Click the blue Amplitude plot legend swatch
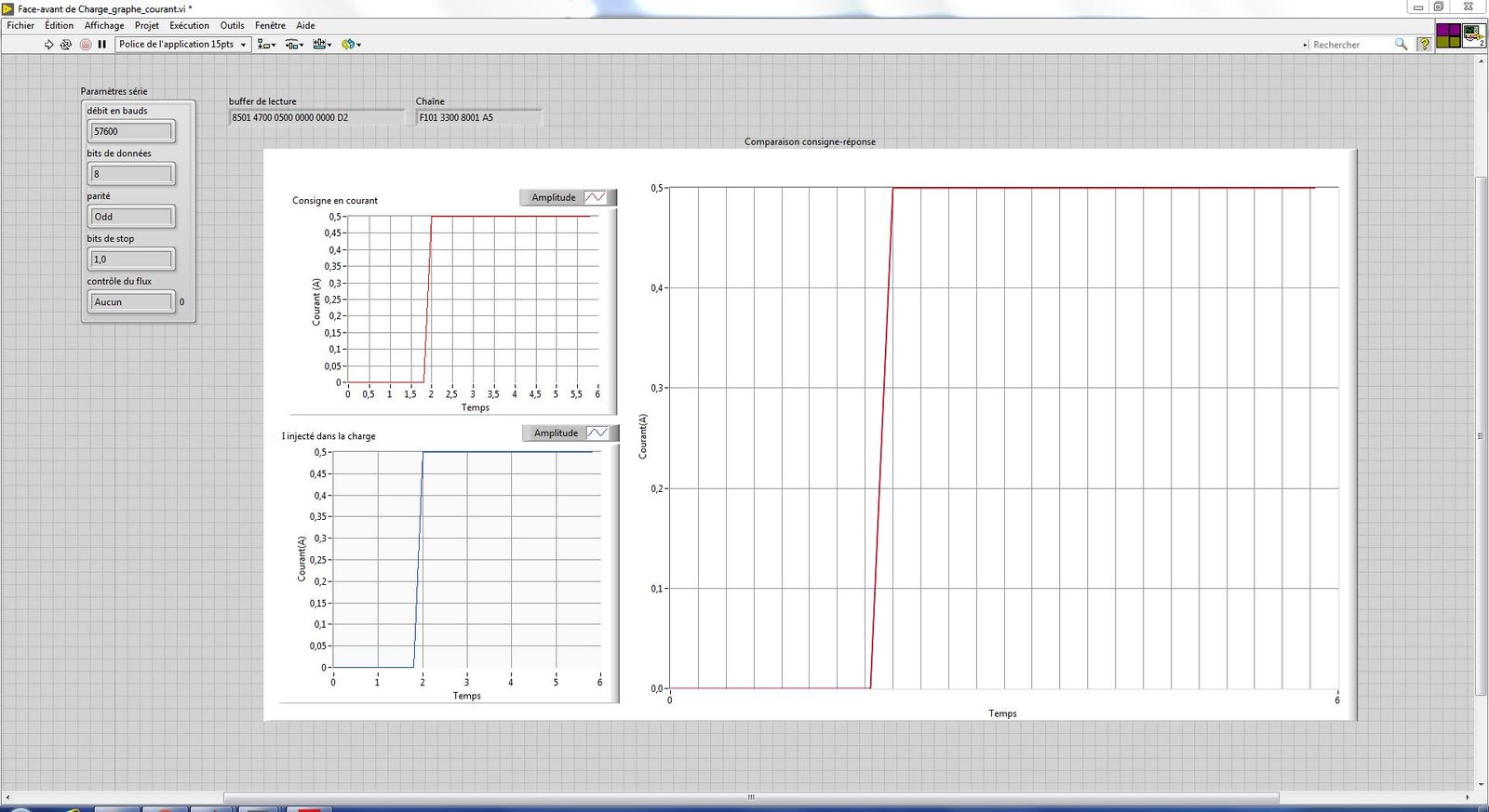The height and width of the screenshot is (812, 1489). click(x=597, y=433)
